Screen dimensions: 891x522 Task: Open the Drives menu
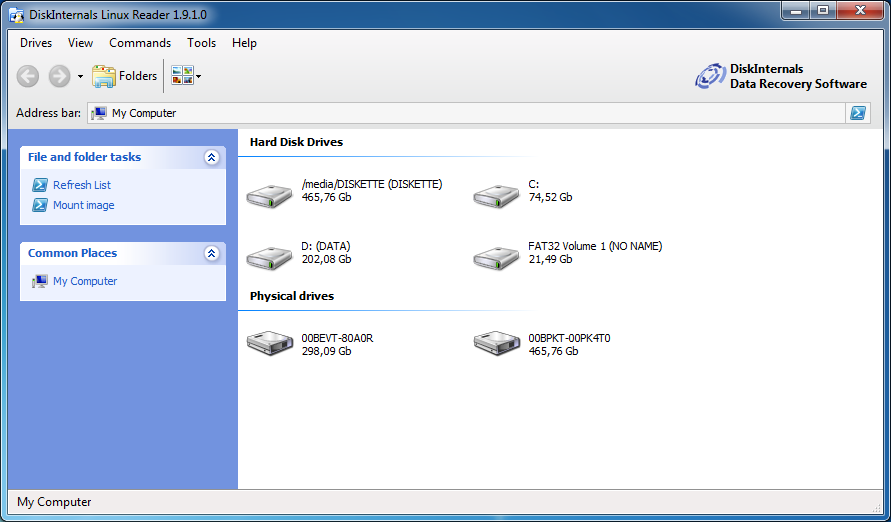tap(36, 43)
